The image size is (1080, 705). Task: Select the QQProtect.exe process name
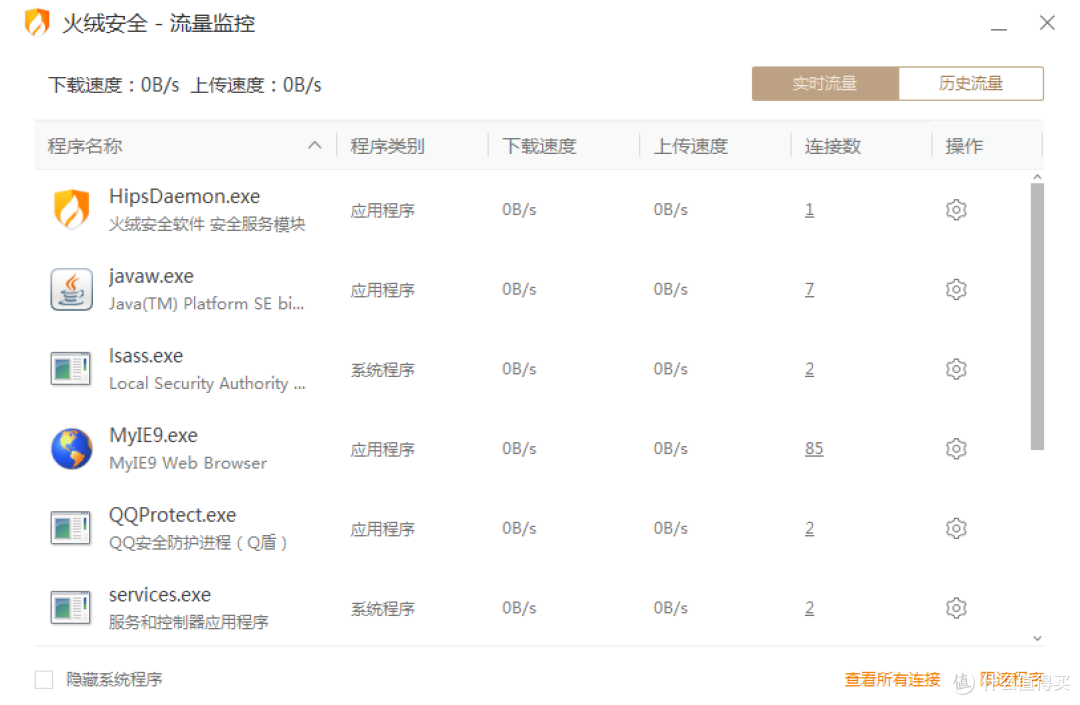(x=173, y=515)
